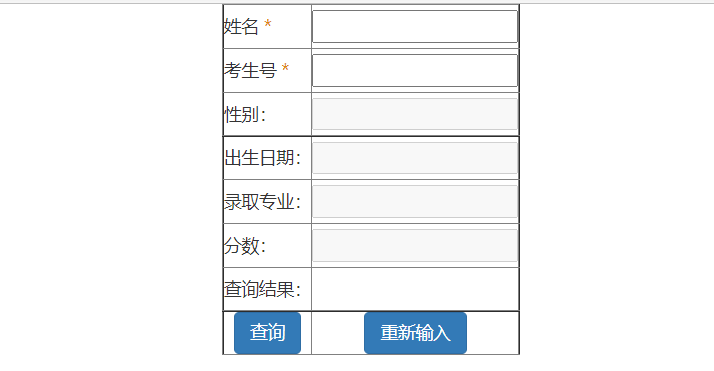Click the greyed 分数 field
Viewport: 714px width, 371px height.
pyautogui.click(x=415, y=246)
